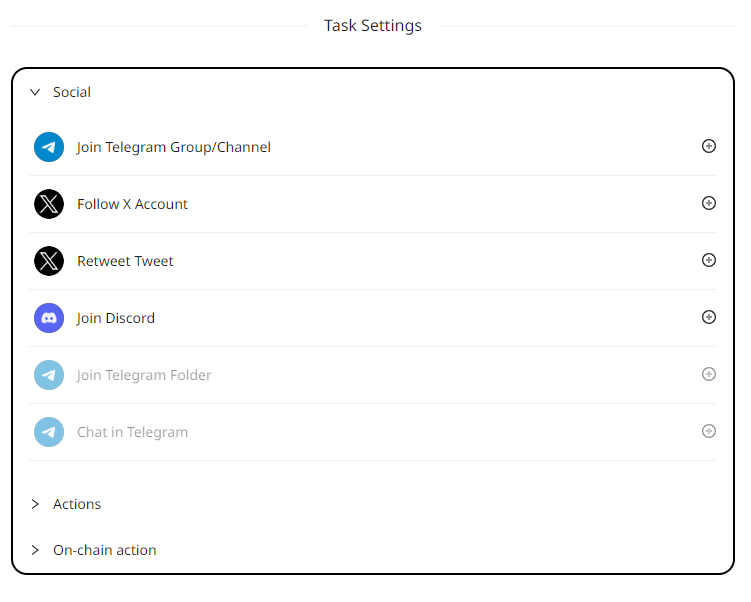The image size is (751, 602).
Task: Expand the Actions section chevron
Action: pos(35,504)
